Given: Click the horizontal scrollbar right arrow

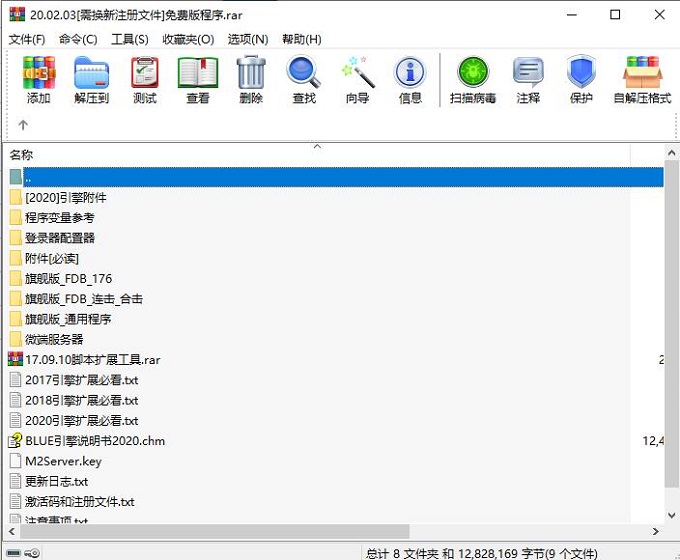Looking at the screenshot, I should pos(655,531).
